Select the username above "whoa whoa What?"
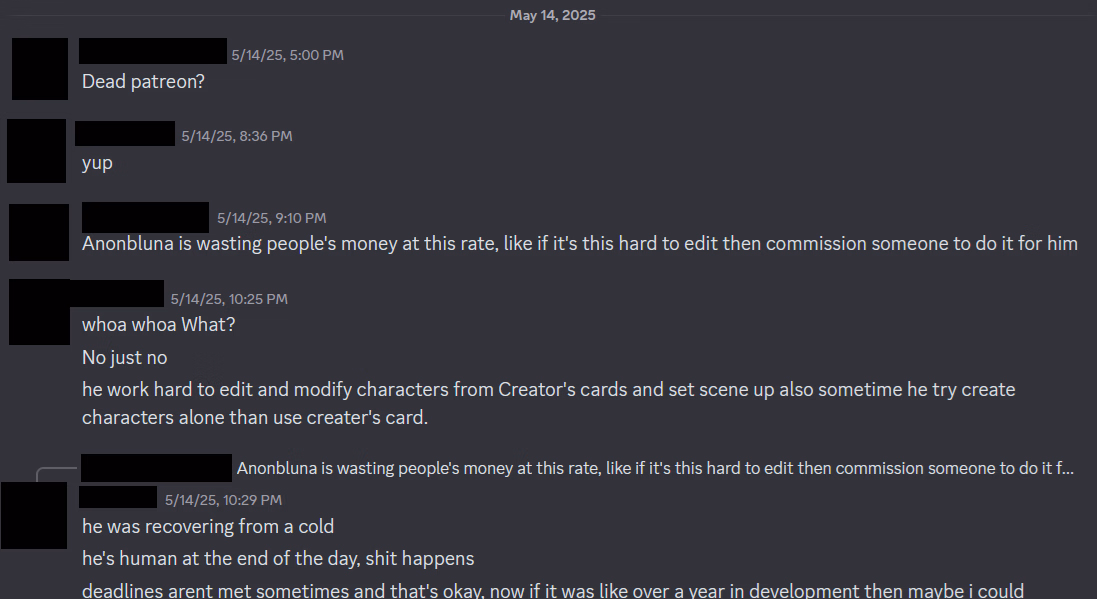 coord(122,294)
